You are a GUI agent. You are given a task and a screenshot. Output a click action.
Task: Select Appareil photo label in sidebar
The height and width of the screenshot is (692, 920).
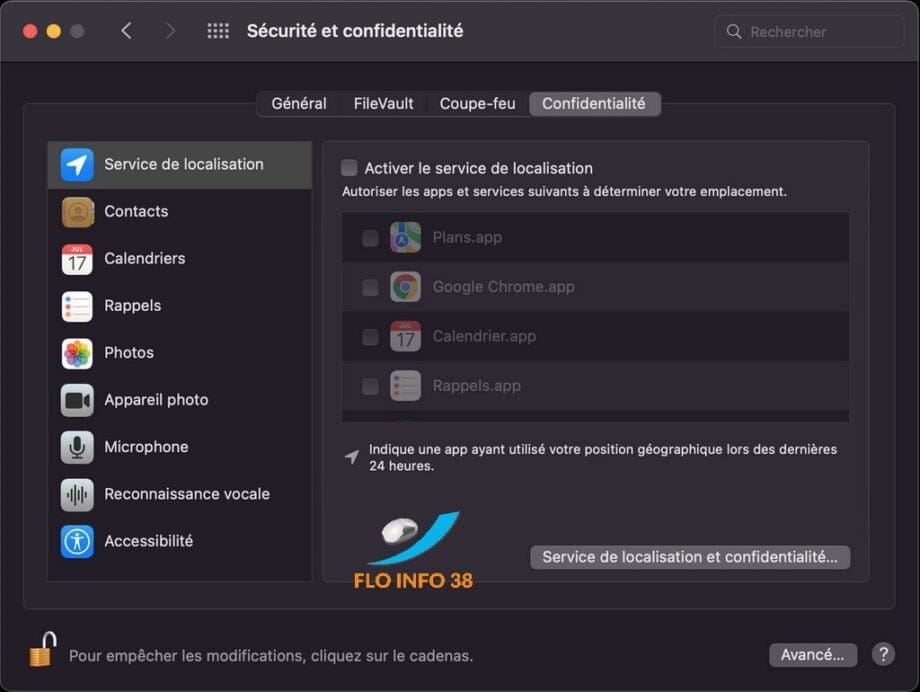coord(157,400)
